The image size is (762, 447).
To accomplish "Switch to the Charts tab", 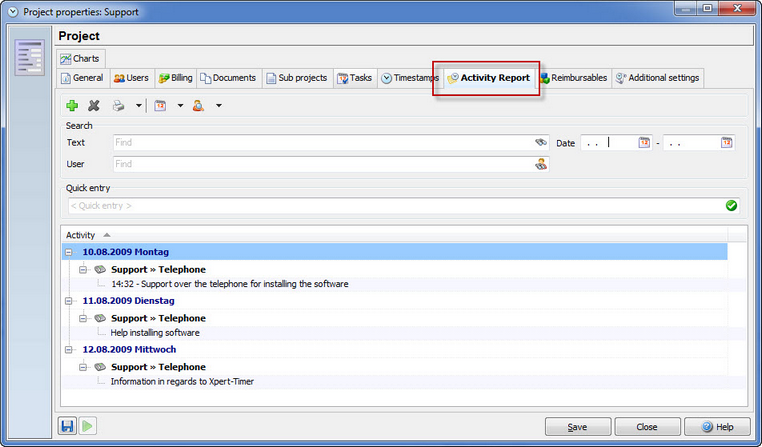I will [80, 59].
